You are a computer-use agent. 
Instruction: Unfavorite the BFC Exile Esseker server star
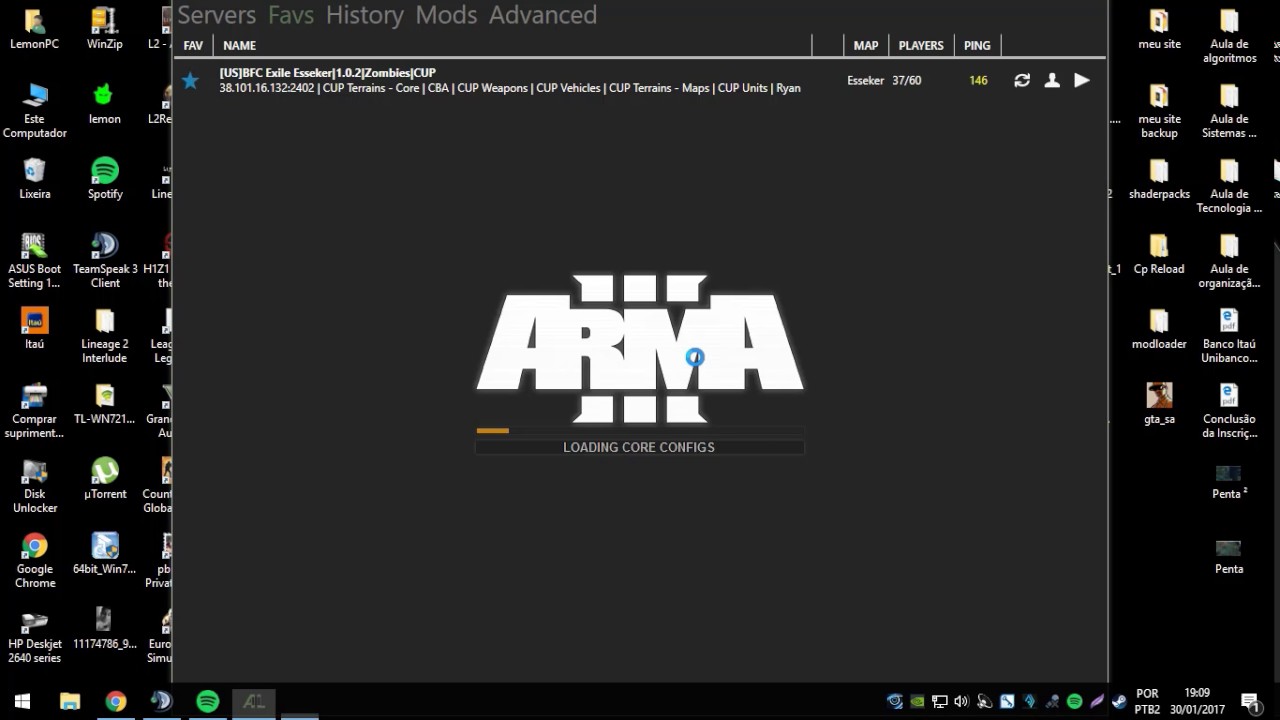tap(190, 80)
